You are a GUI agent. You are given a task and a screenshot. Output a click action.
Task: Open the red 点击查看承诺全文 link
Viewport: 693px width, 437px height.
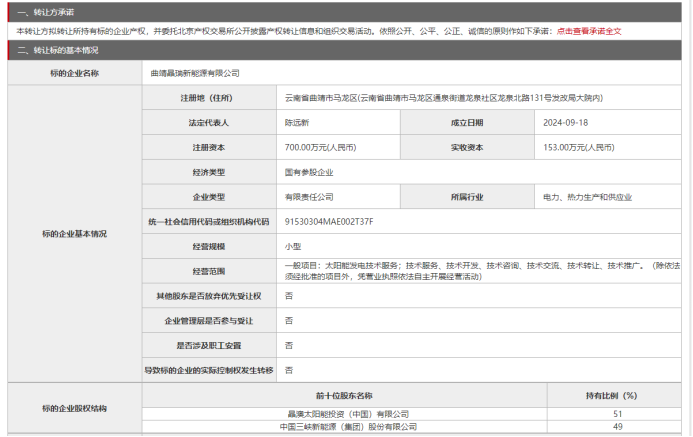(589, 31)
